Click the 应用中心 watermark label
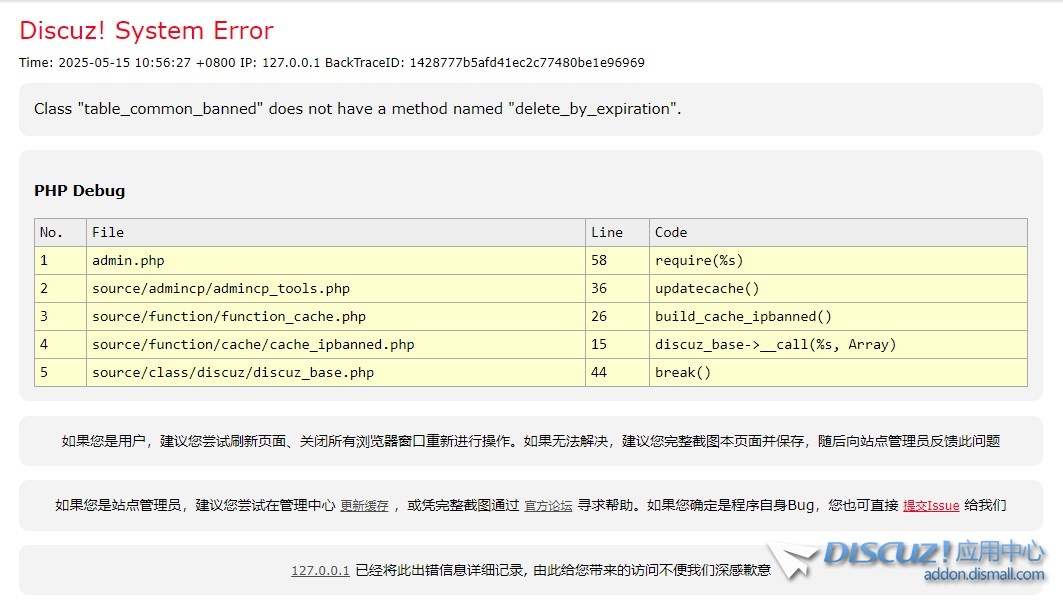This screenshot has height=600, width=1063. (x=1000, y=551)
